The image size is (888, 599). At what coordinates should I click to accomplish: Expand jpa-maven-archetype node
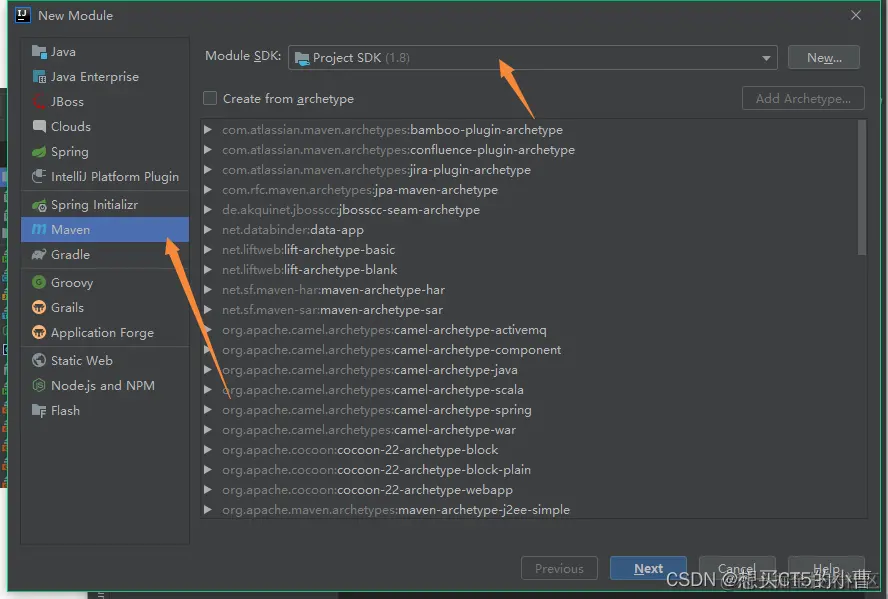tap(208, 190)
